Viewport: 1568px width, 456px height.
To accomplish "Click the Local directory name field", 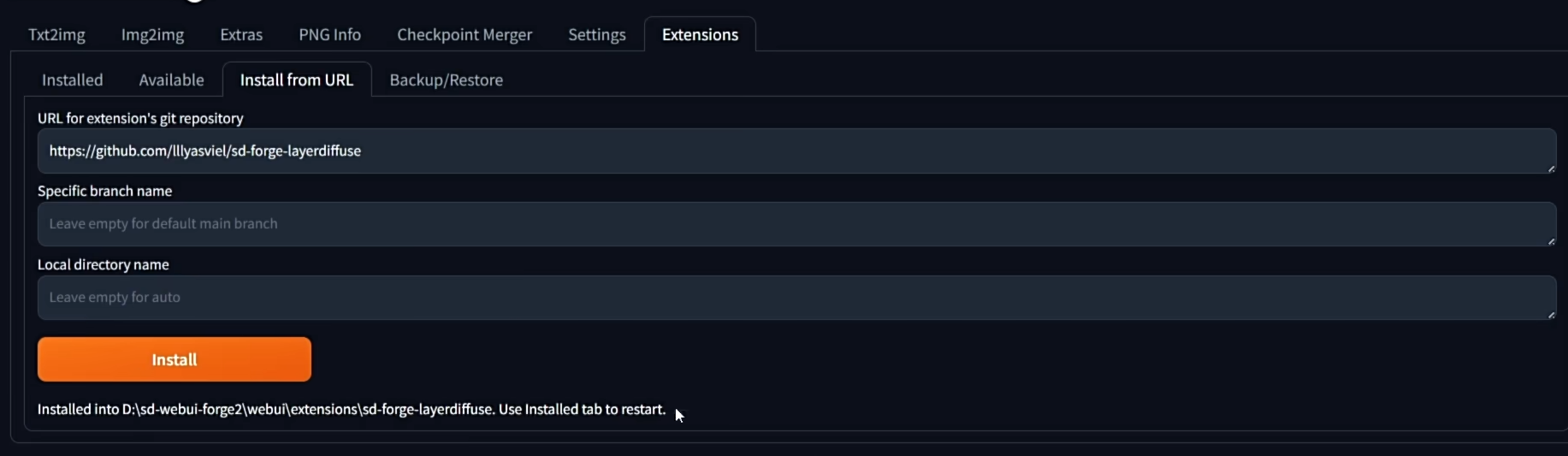I will tap(796, 298).
